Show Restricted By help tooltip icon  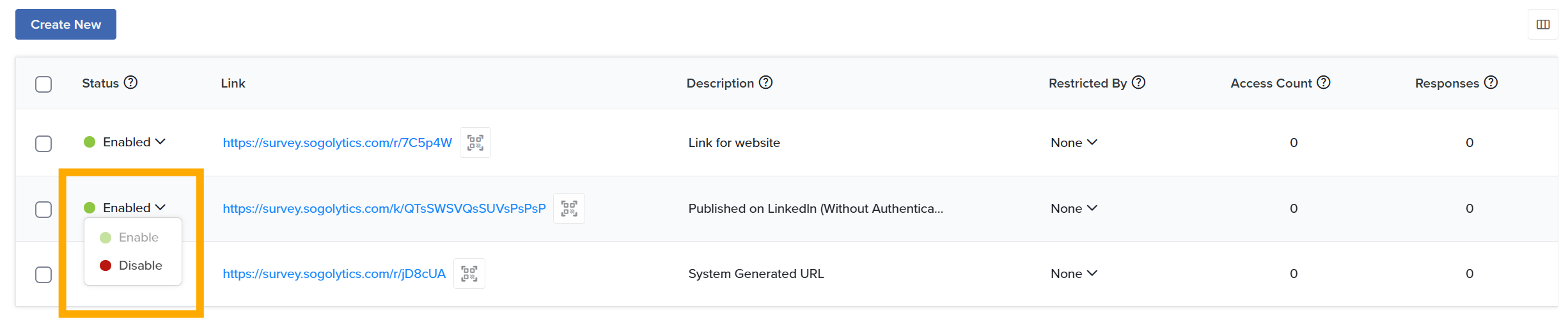click(x=1138, y=82)
